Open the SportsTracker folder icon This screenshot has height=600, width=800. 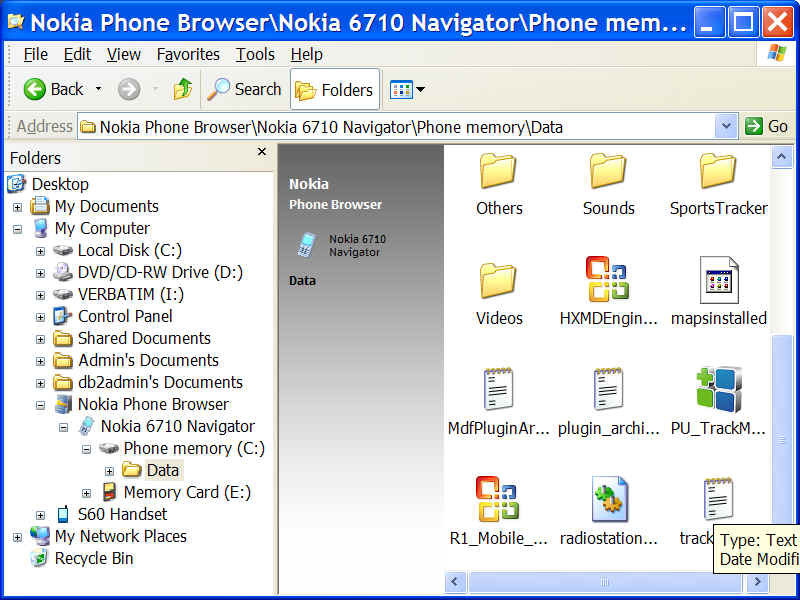point(718,171)
